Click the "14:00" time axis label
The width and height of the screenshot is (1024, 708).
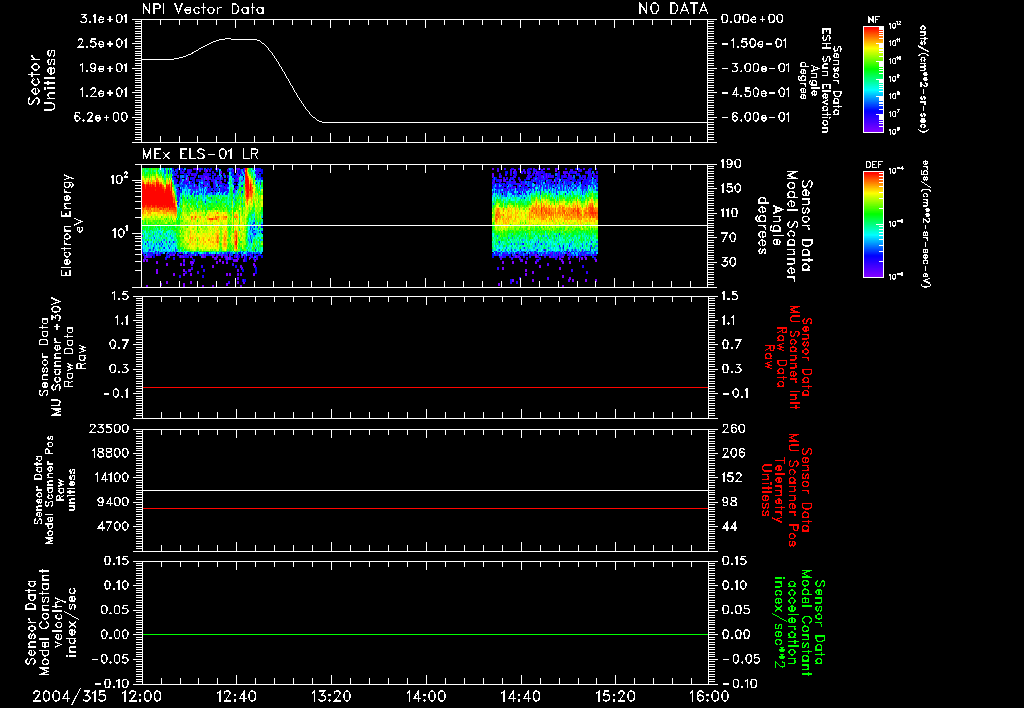426,697
